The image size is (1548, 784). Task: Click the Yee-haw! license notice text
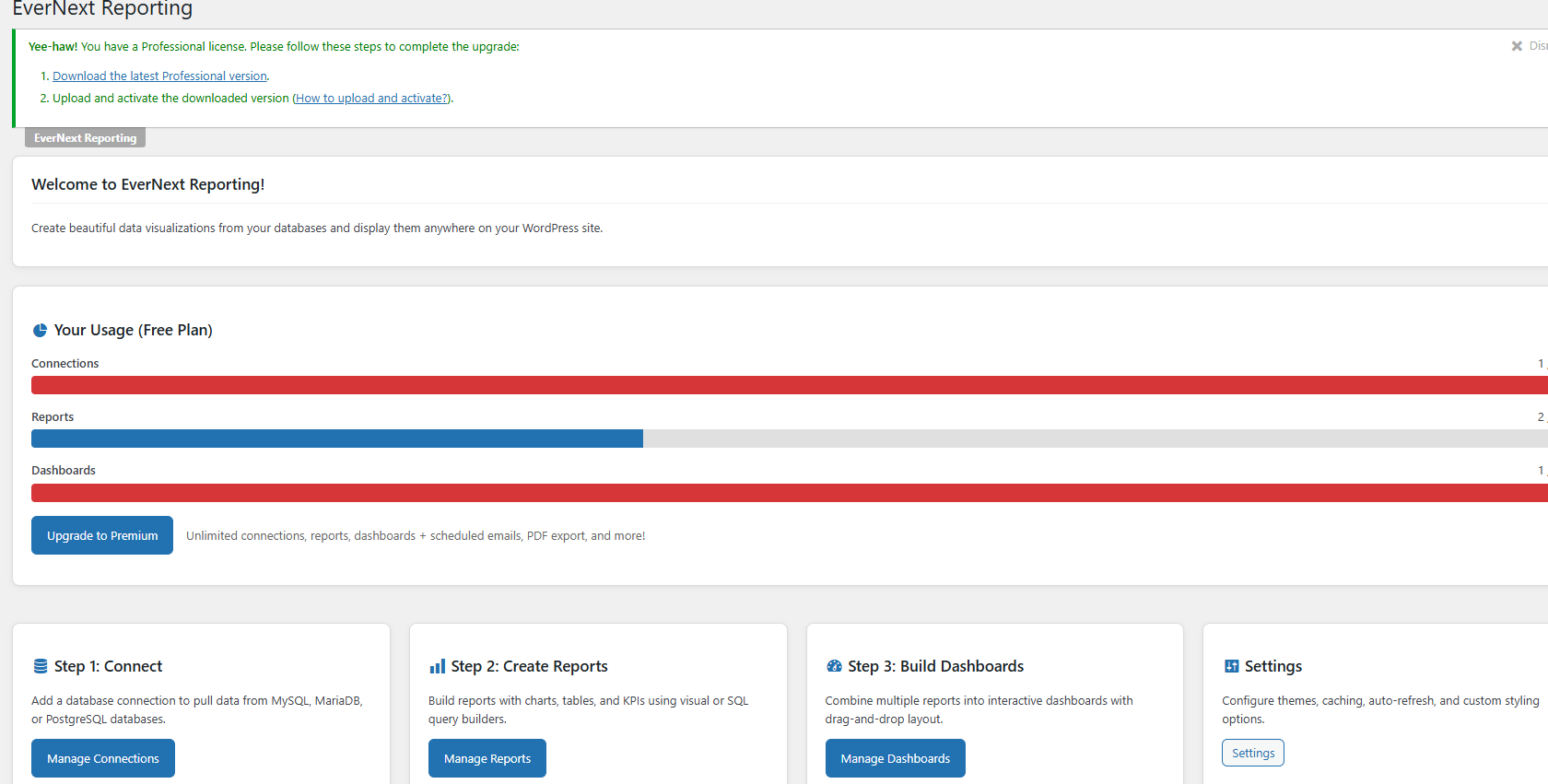coord(274,47)
